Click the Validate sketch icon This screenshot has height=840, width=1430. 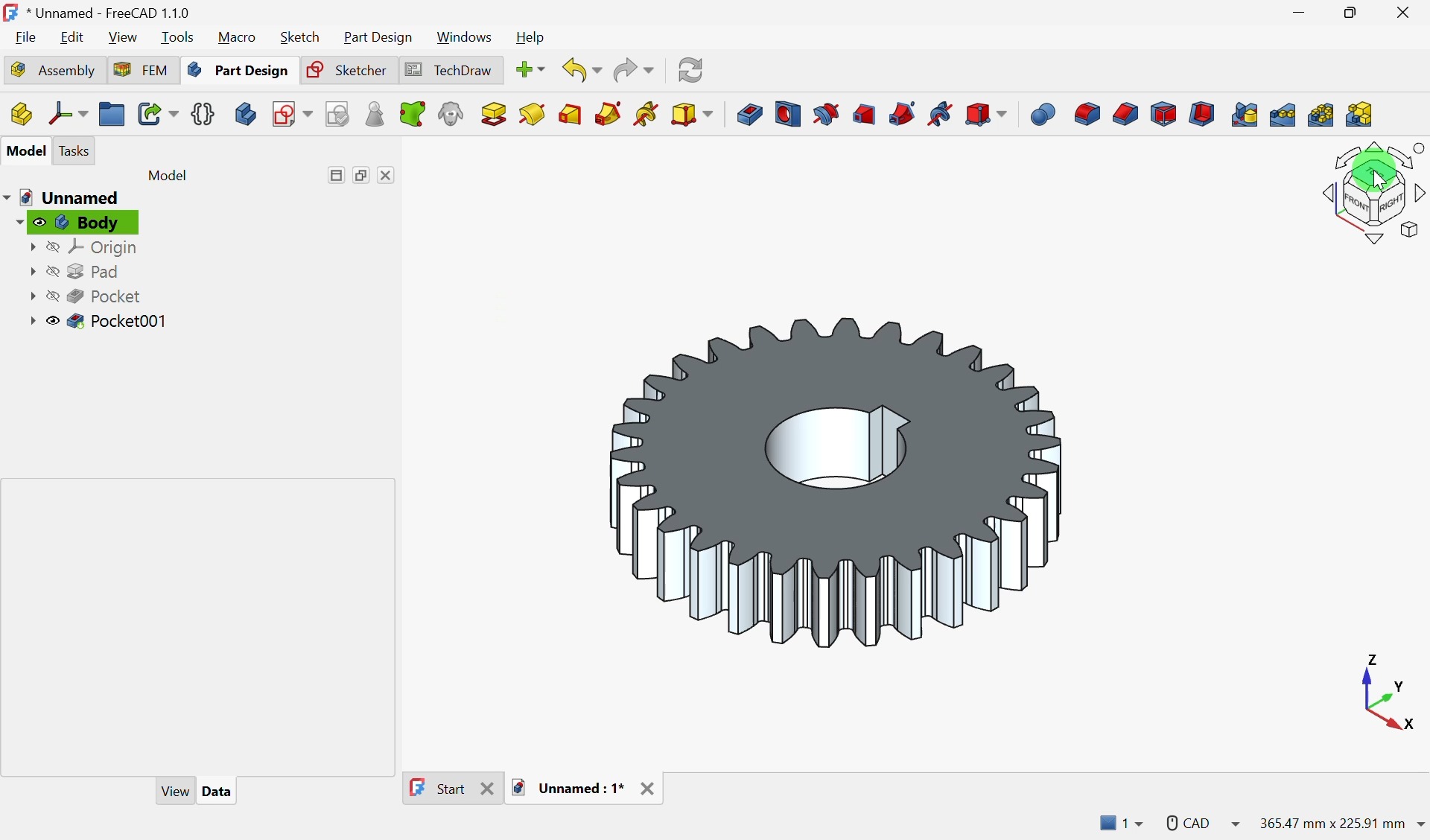(x=339, y=115)
